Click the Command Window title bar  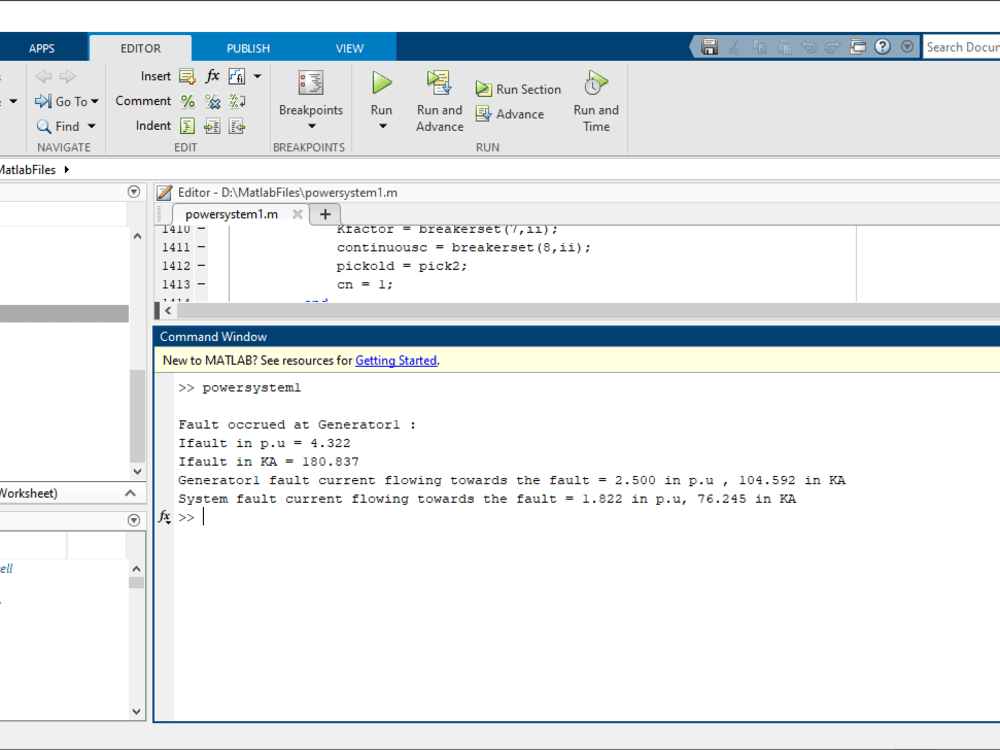coord(577,337)
